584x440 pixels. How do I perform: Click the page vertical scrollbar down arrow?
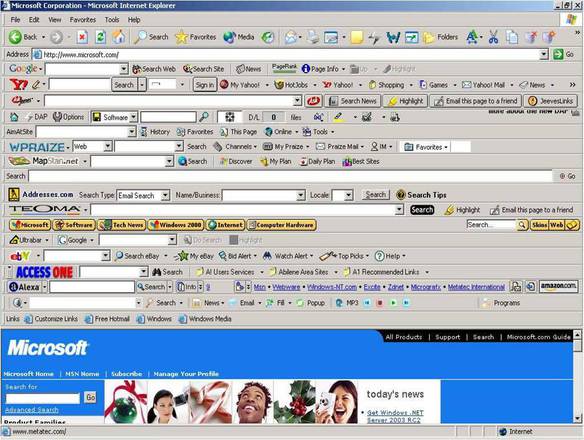coord(577,418)
